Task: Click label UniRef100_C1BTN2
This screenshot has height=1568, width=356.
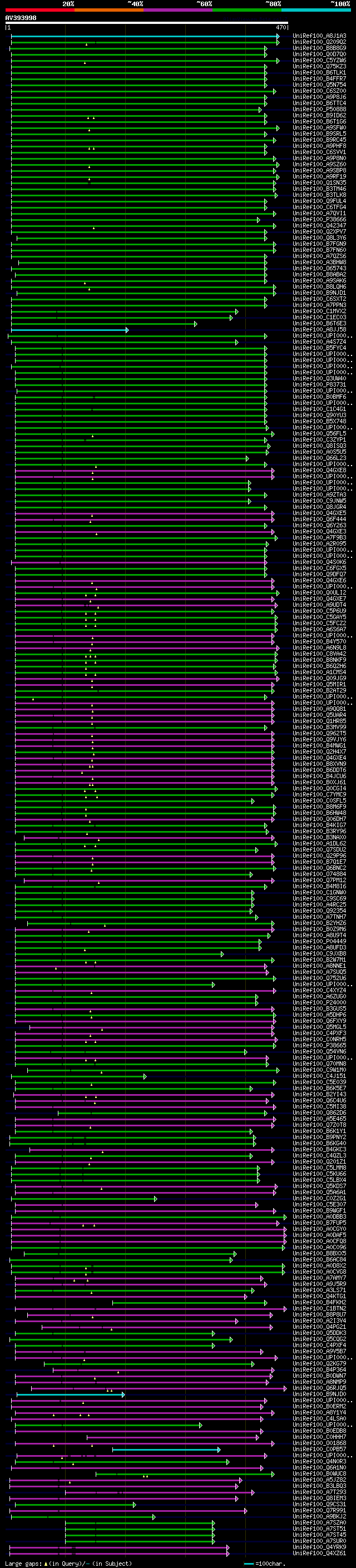Action: click(x=319, y=1308)
